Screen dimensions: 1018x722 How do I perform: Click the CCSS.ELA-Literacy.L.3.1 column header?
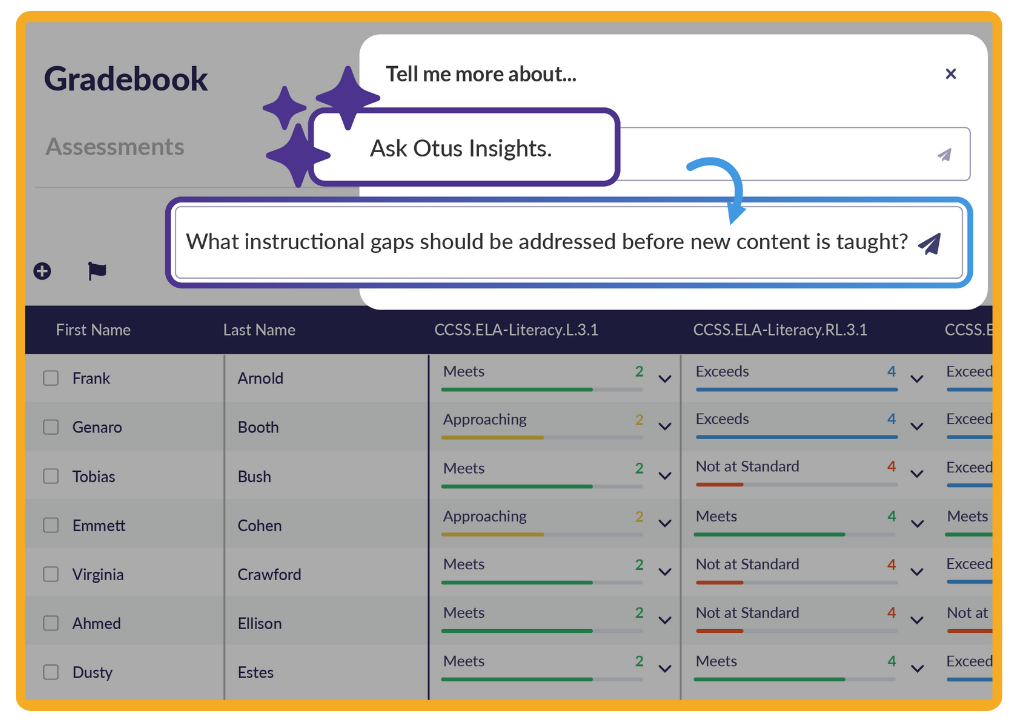517,329
